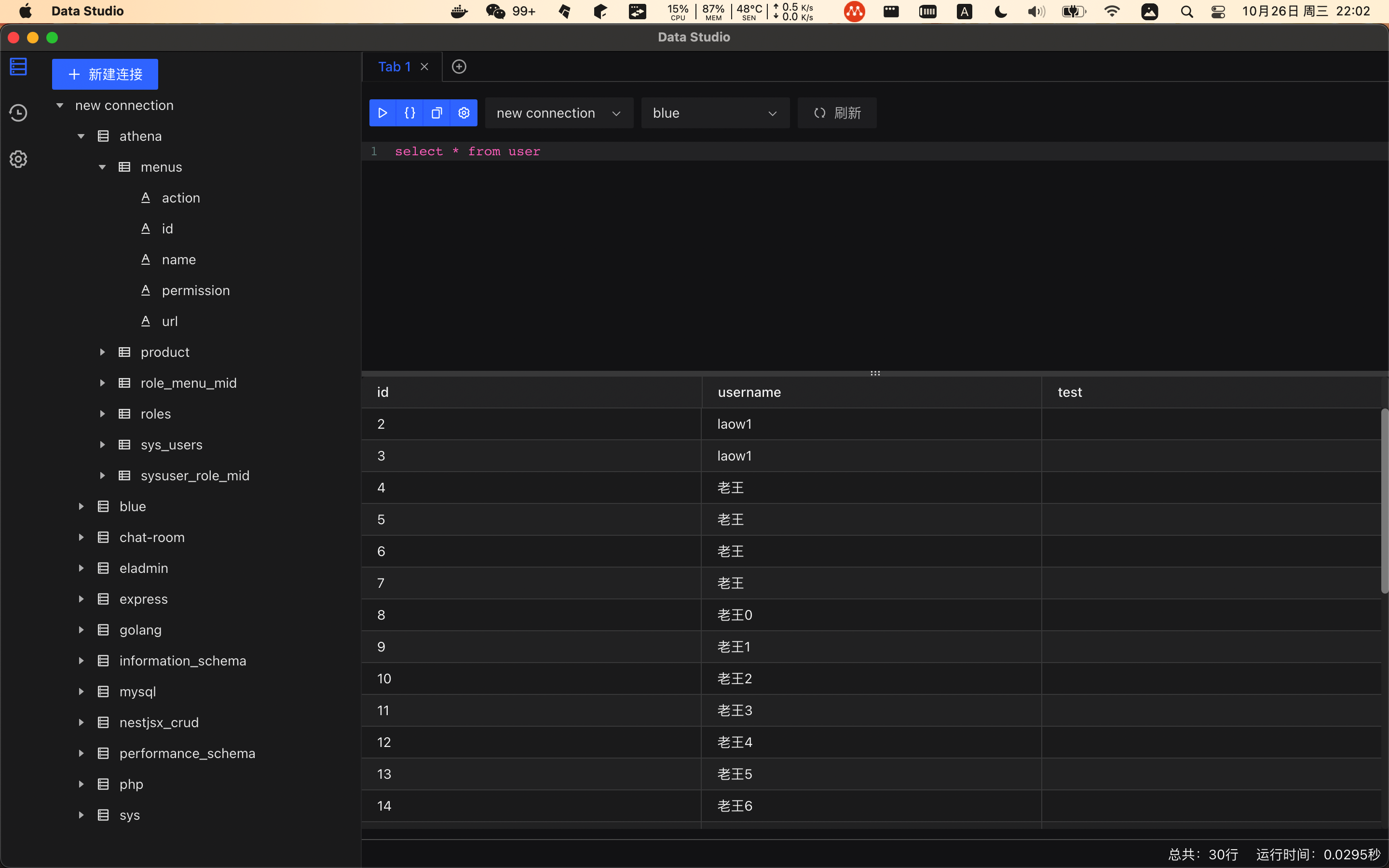This screenshot has width=1389, height=868.
Task: Open the blue database dropdown
Action: point(715,112)
